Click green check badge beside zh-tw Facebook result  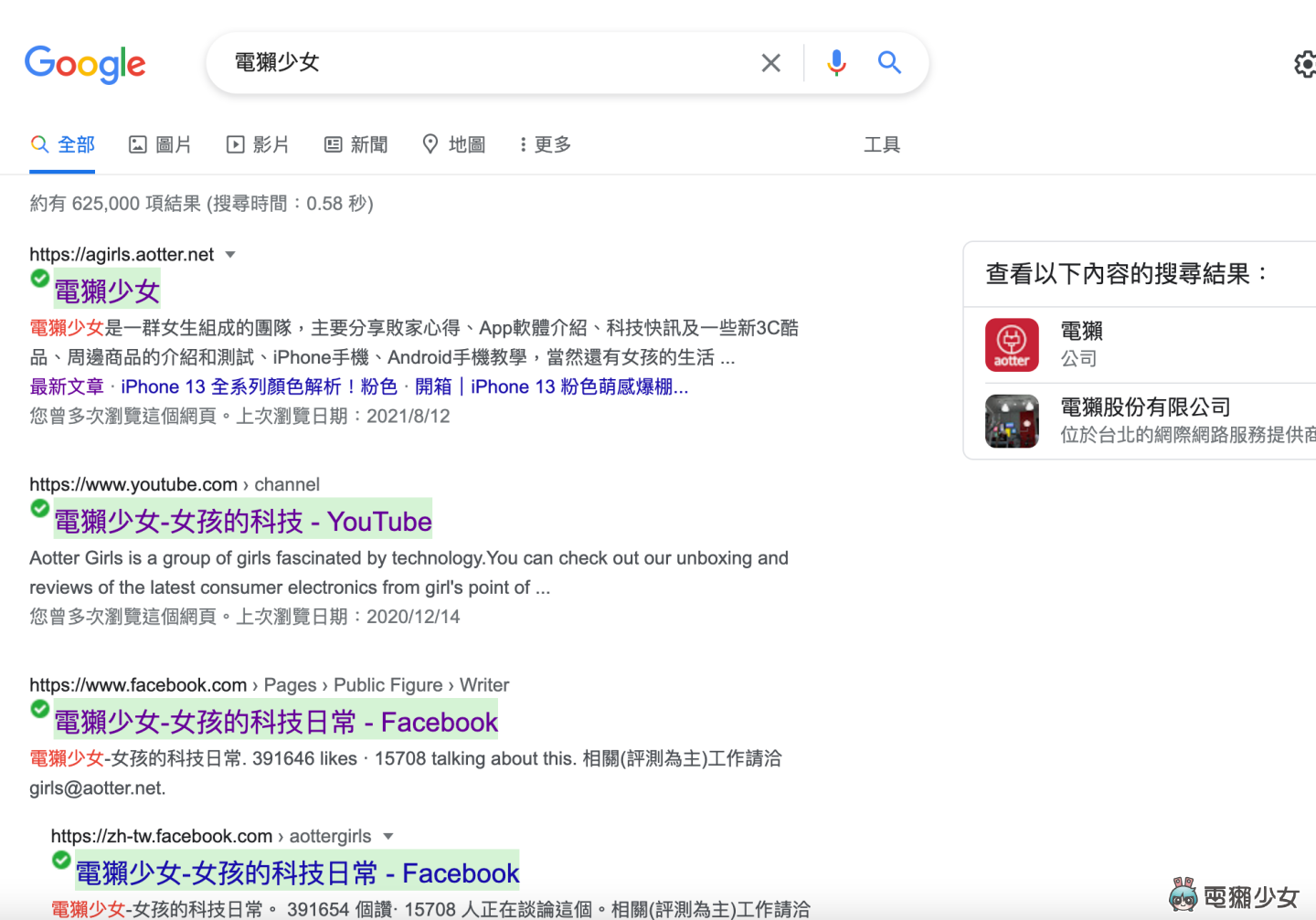coord(61,860)
